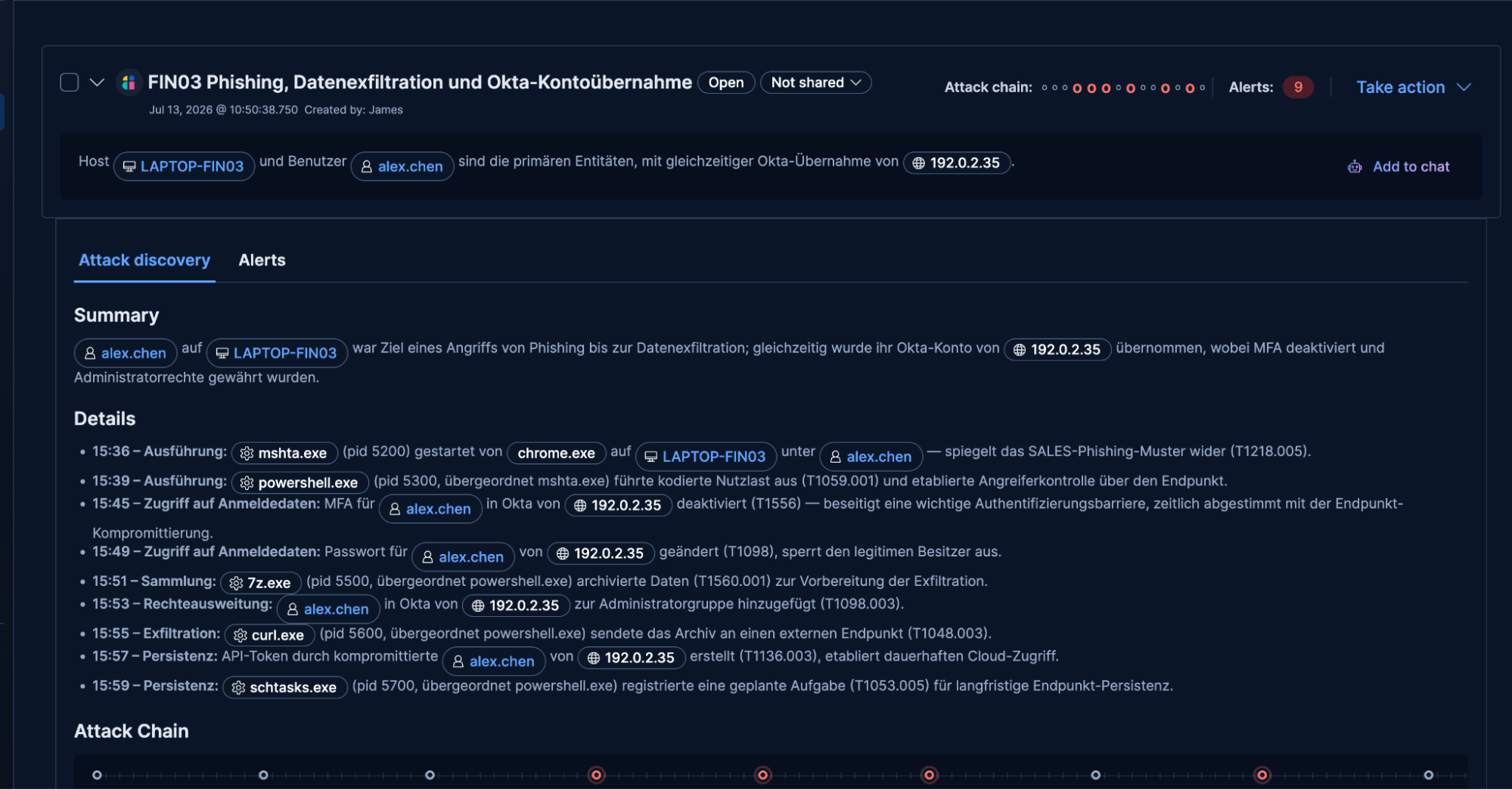Click the first grey marker in Attack Chain timeline
This screenshot has width=1512, height=790.
point(97,775)
